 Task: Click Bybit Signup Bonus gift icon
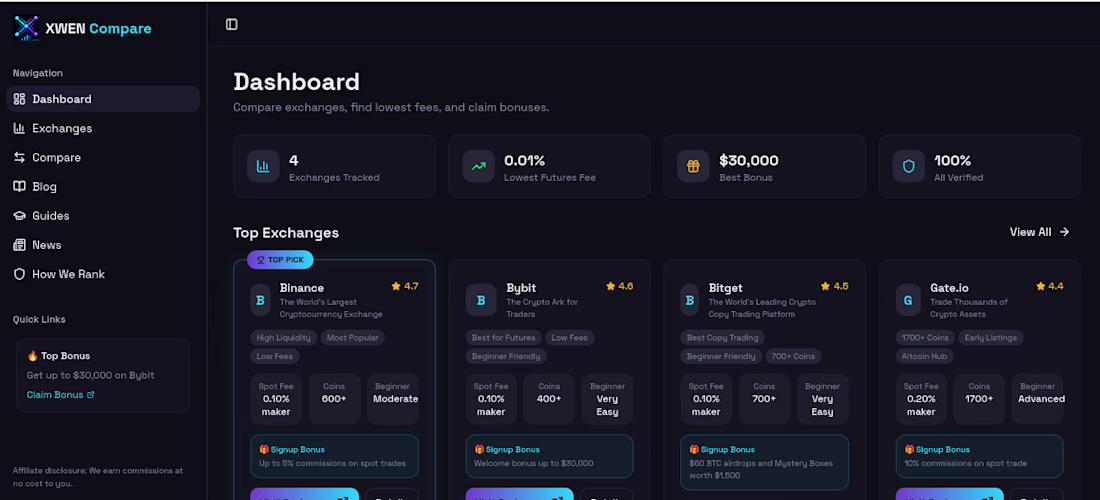pos(479,450)
